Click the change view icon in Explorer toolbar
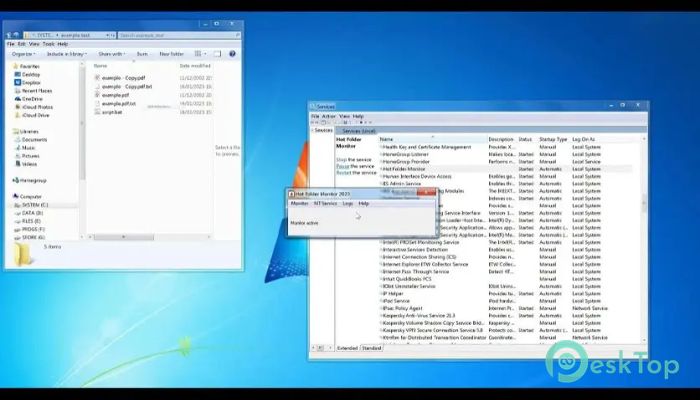This screenshot has width=700, height=400. pos(198,54)
